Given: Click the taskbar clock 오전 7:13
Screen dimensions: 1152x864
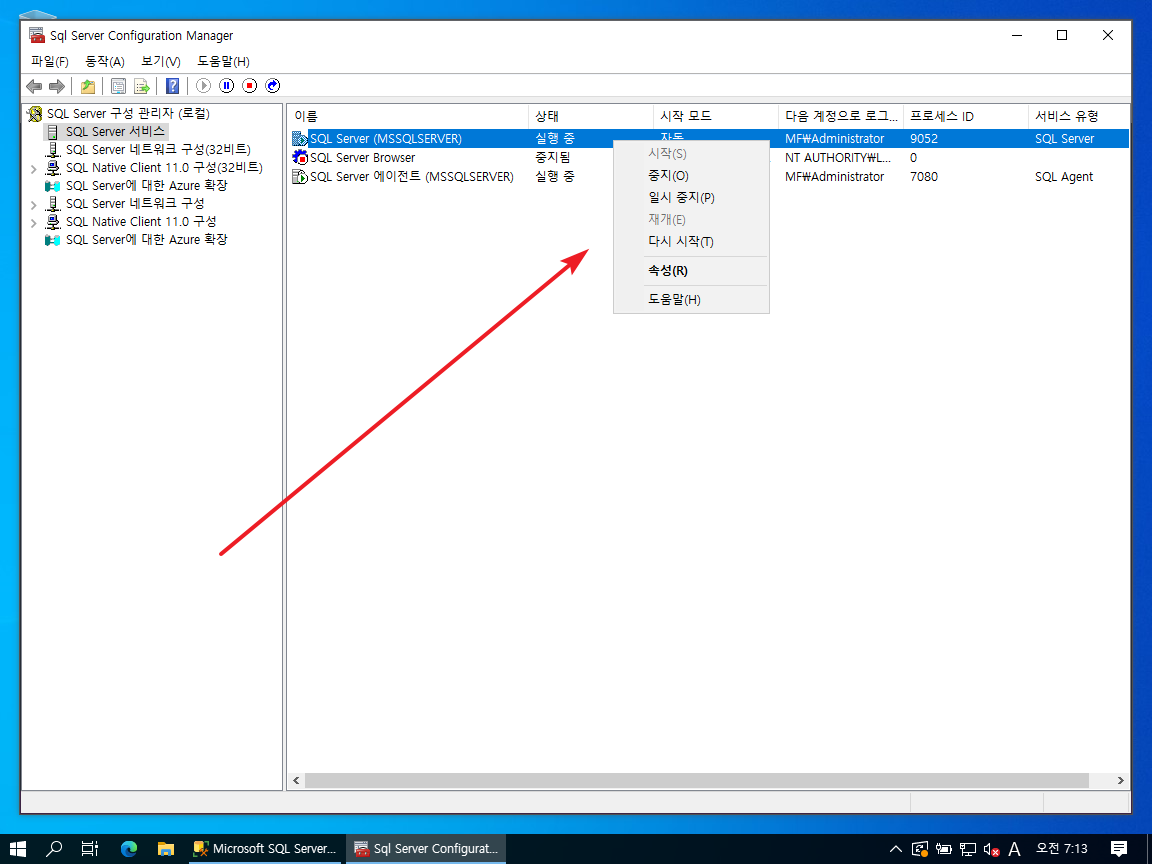Looking at the screenshot, I should point(1062,849).
